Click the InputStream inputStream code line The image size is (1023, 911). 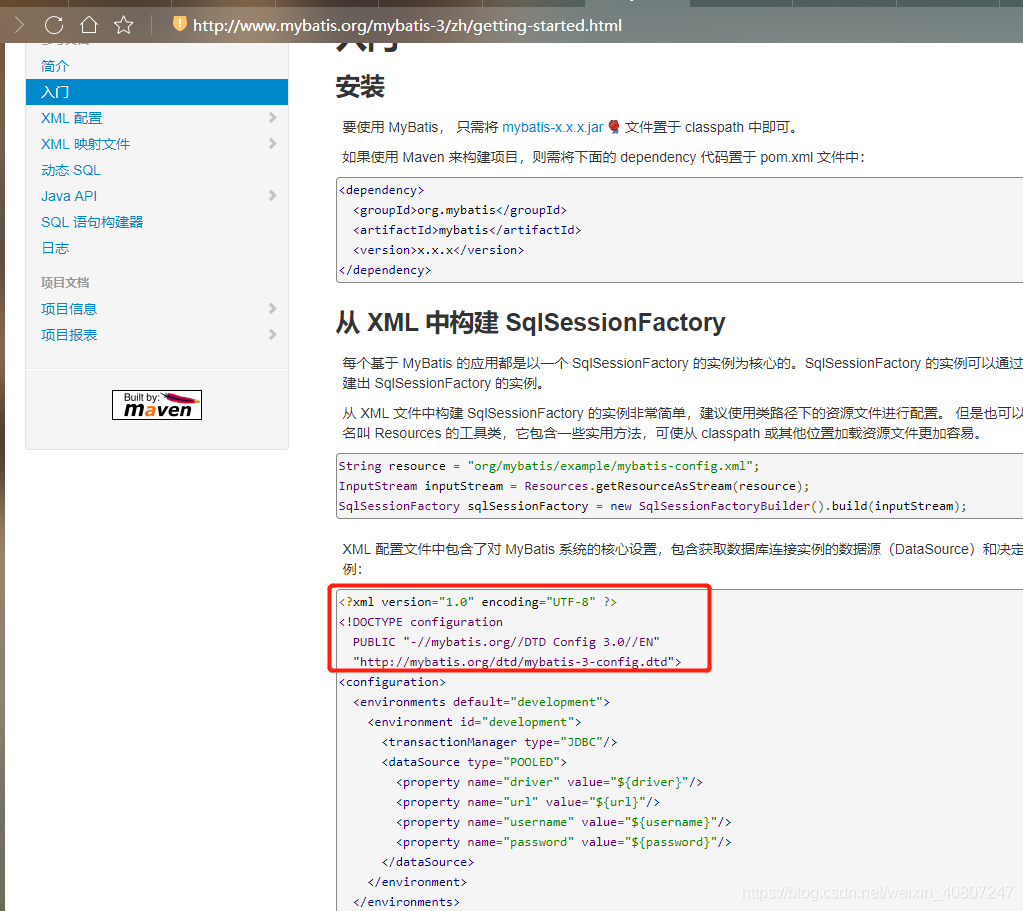pyautogui.click(x=574, y=486)
